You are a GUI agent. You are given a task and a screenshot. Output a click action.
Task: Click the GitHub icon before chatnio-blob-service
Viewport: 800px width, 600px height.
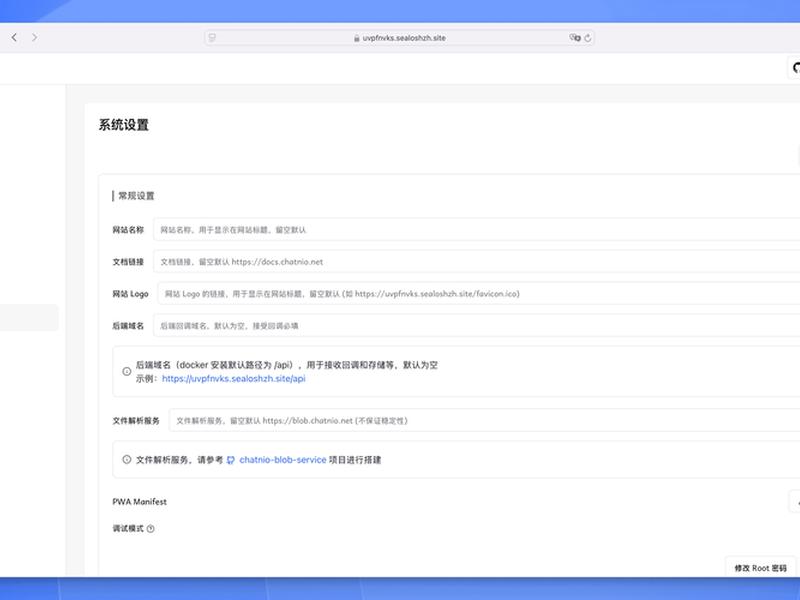231,460
